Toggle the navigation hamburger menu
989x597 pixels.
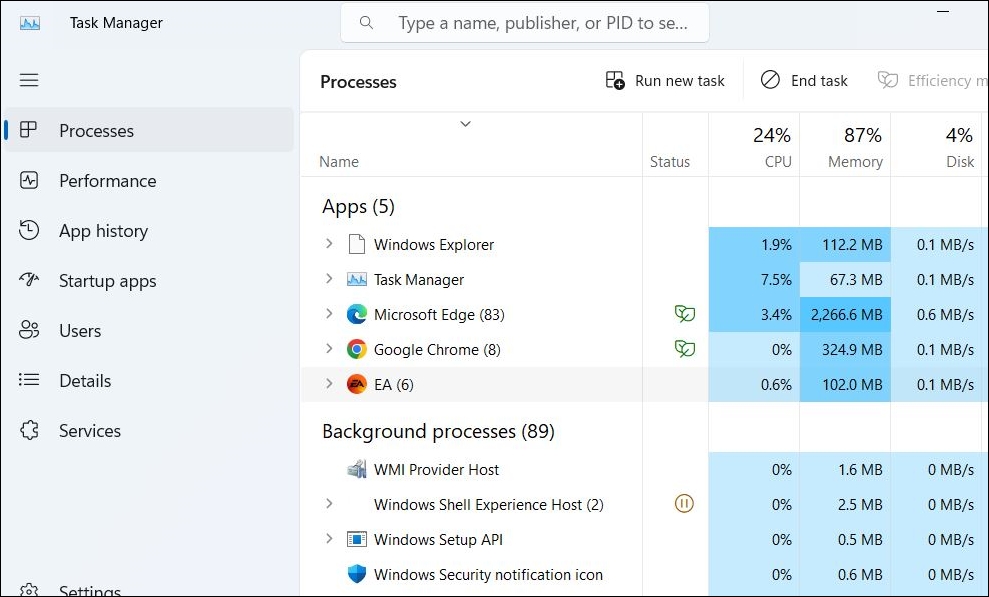click(x=29, y=79)
